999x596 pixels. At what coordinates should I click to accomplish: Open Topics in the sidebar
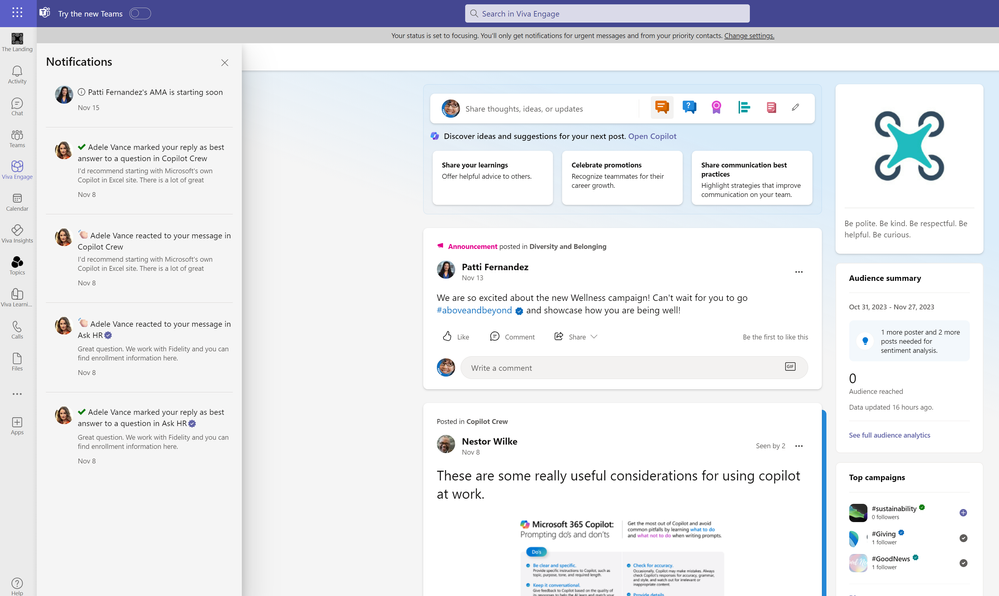(17, 266)
